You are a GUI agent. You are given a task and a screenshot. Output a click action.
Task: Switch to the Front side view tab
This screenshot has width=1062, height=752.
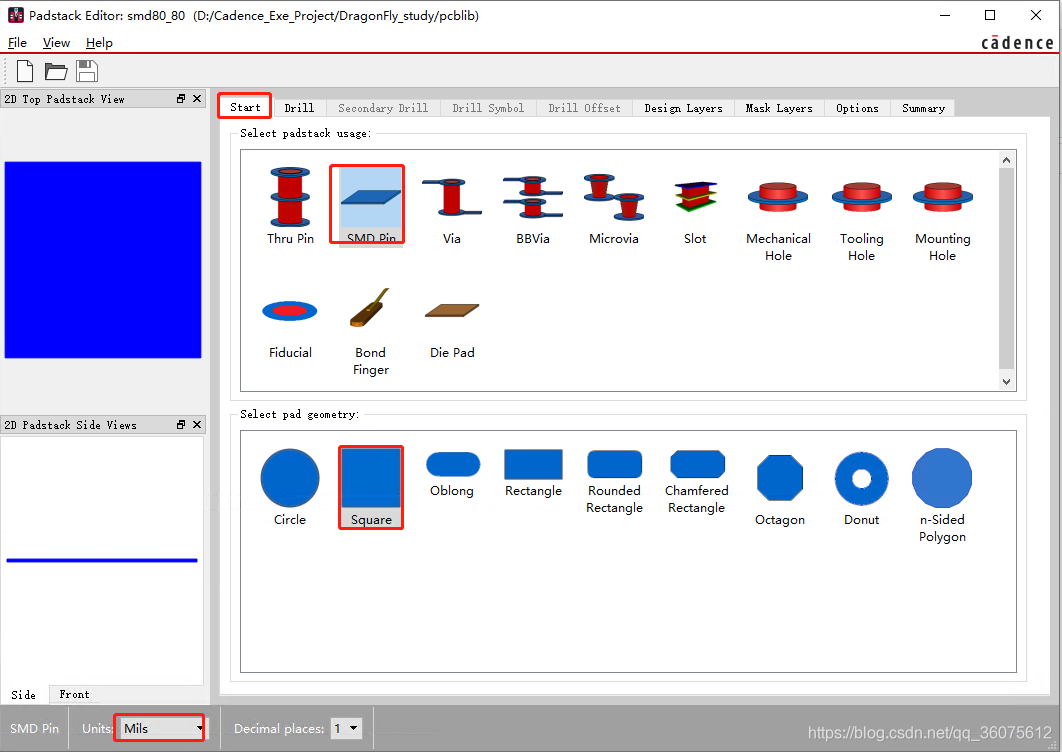click(x=74, y=694)
